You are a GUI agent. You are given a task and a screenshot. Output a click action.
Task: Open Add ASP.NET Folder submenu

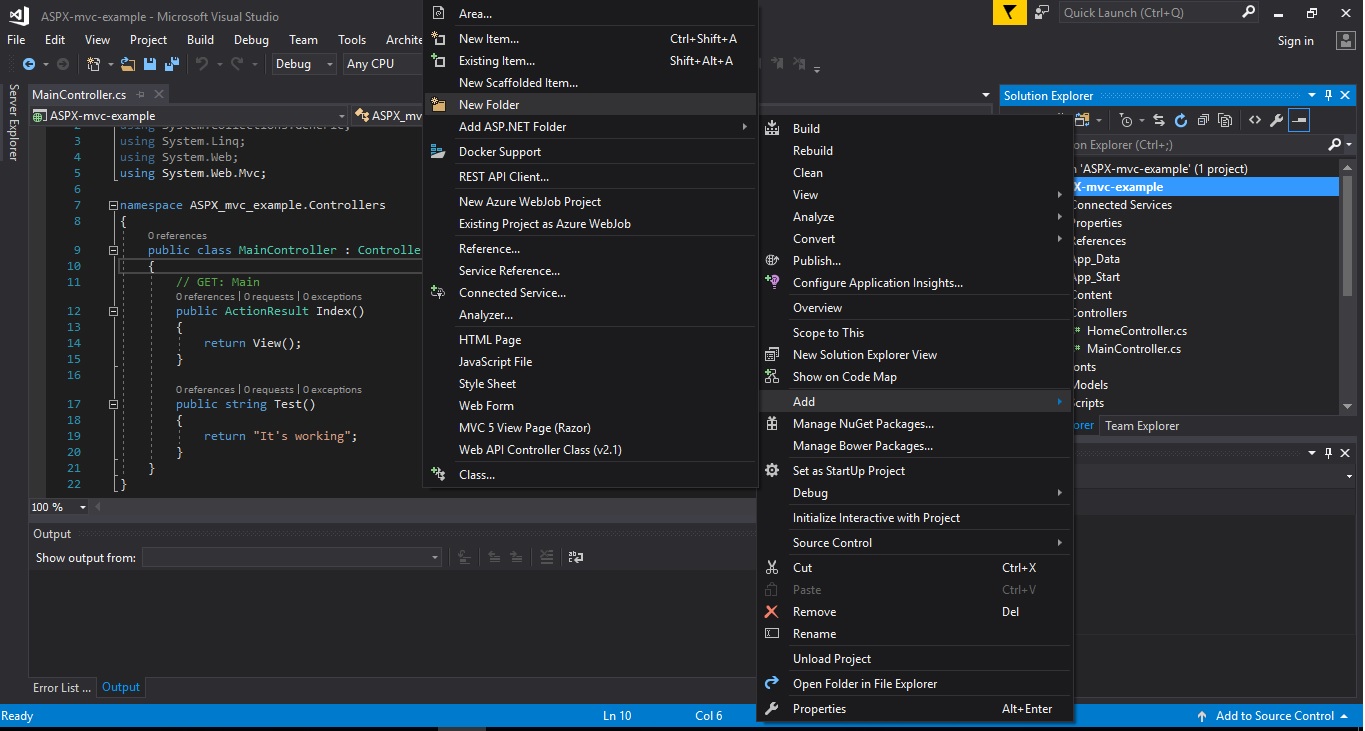click(x=590, y=127)
